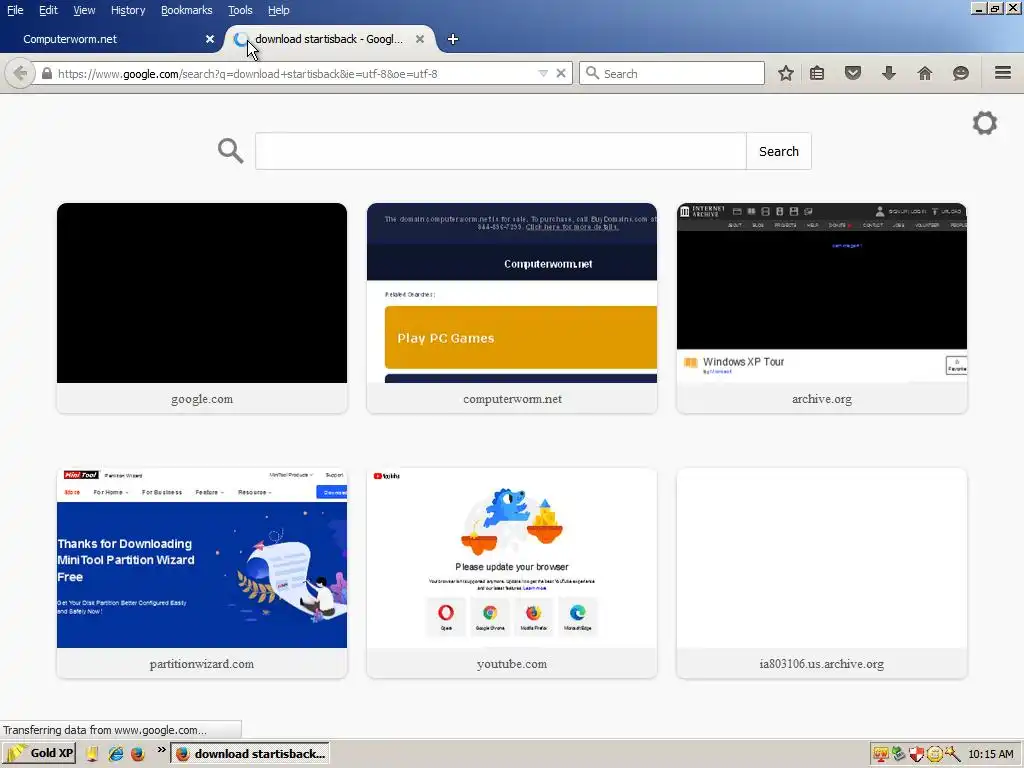Click the toolbar Search box
1024x768 pixels.
pos(672,73)
